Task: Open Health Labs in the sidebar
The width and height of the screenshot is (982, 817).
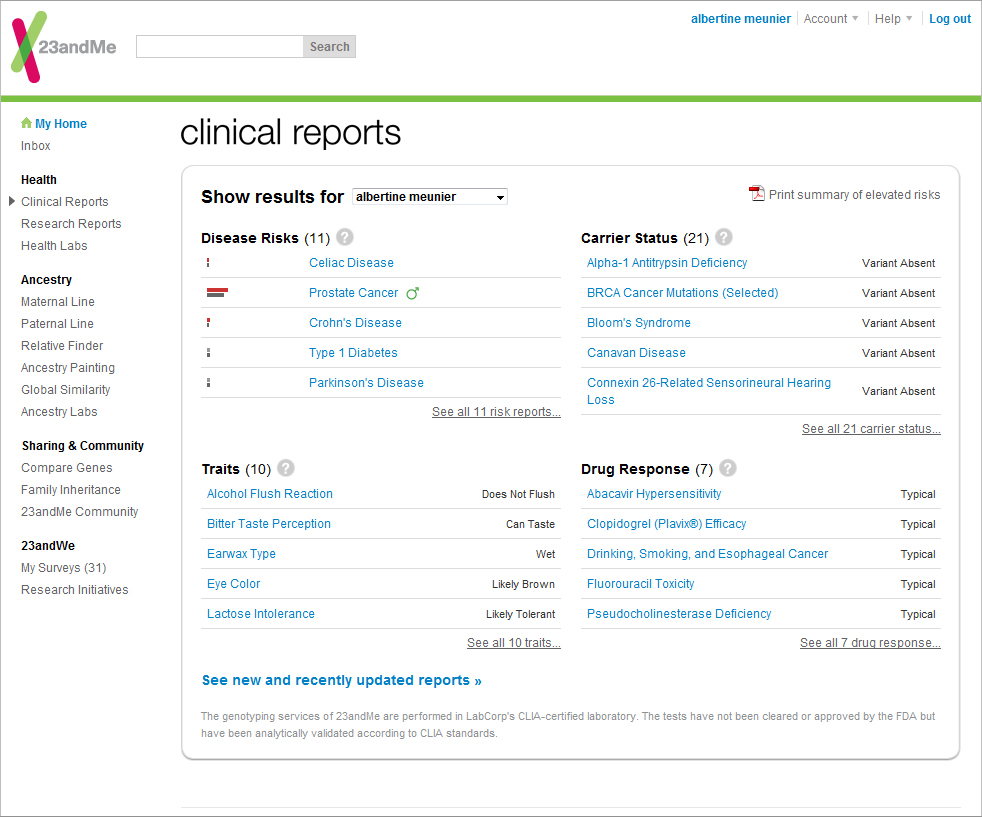Action: point(54,245)
